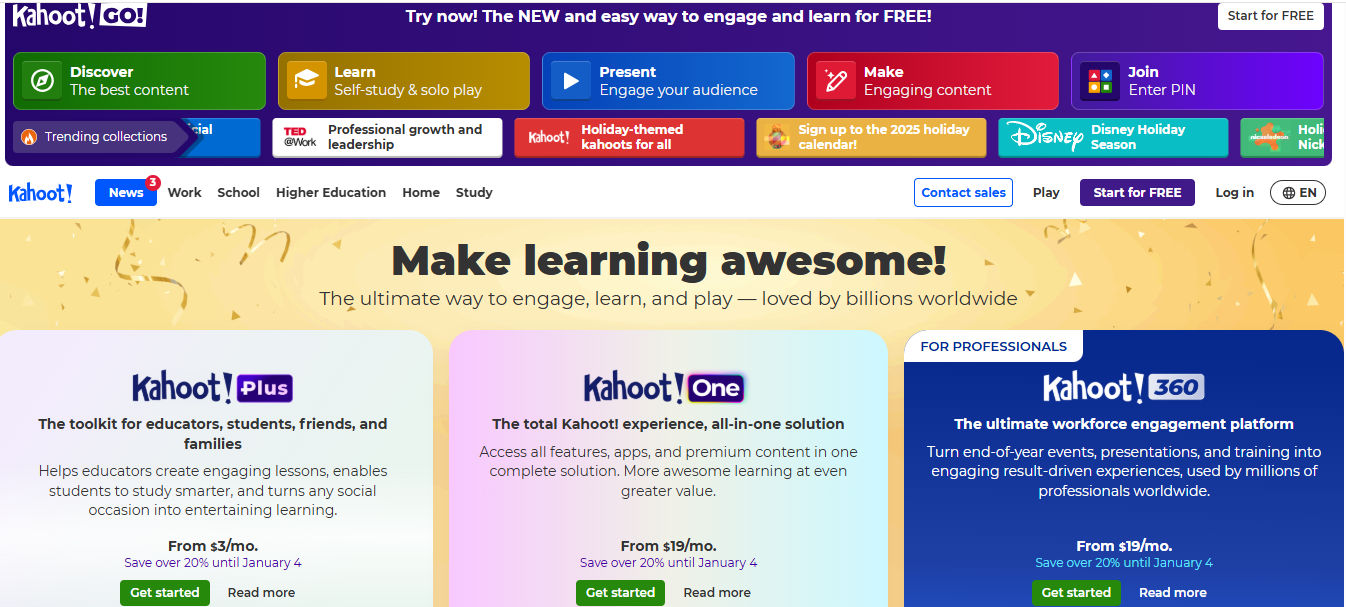Screen dimensions: 1346x607
Task: Click the Join PIN shapes icon
Action: (1100, 81)
